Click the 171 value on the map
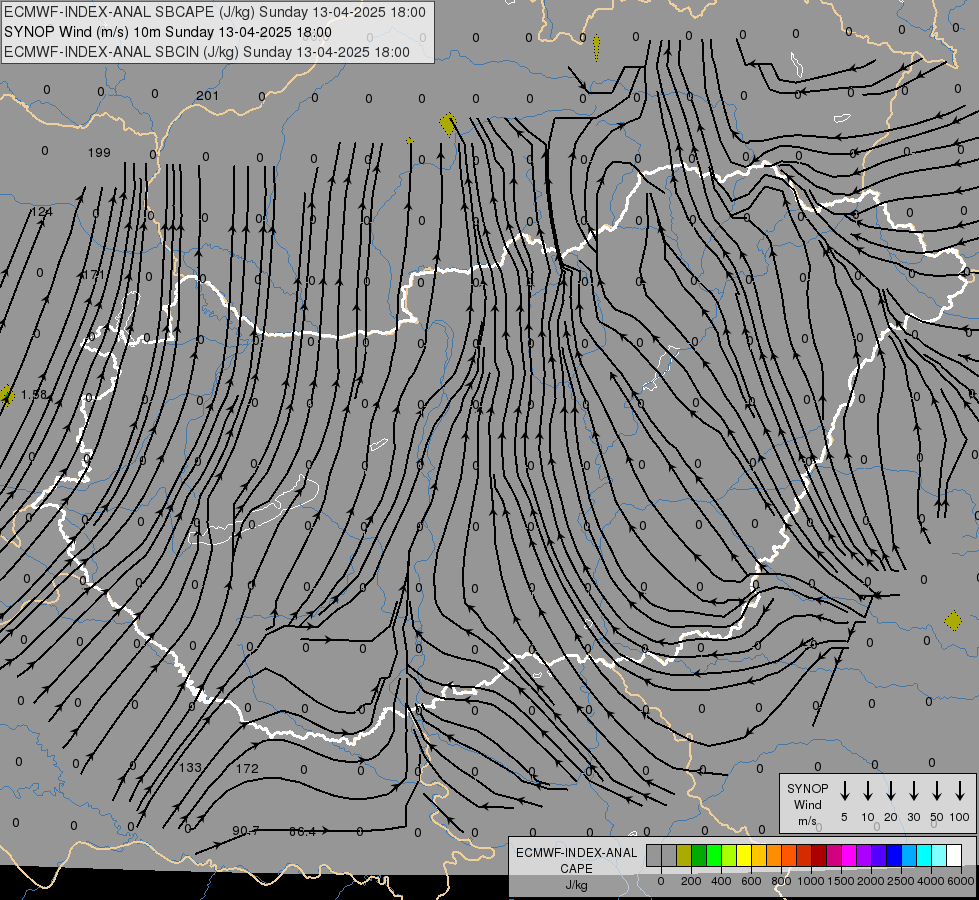 [x=94, y=275]
